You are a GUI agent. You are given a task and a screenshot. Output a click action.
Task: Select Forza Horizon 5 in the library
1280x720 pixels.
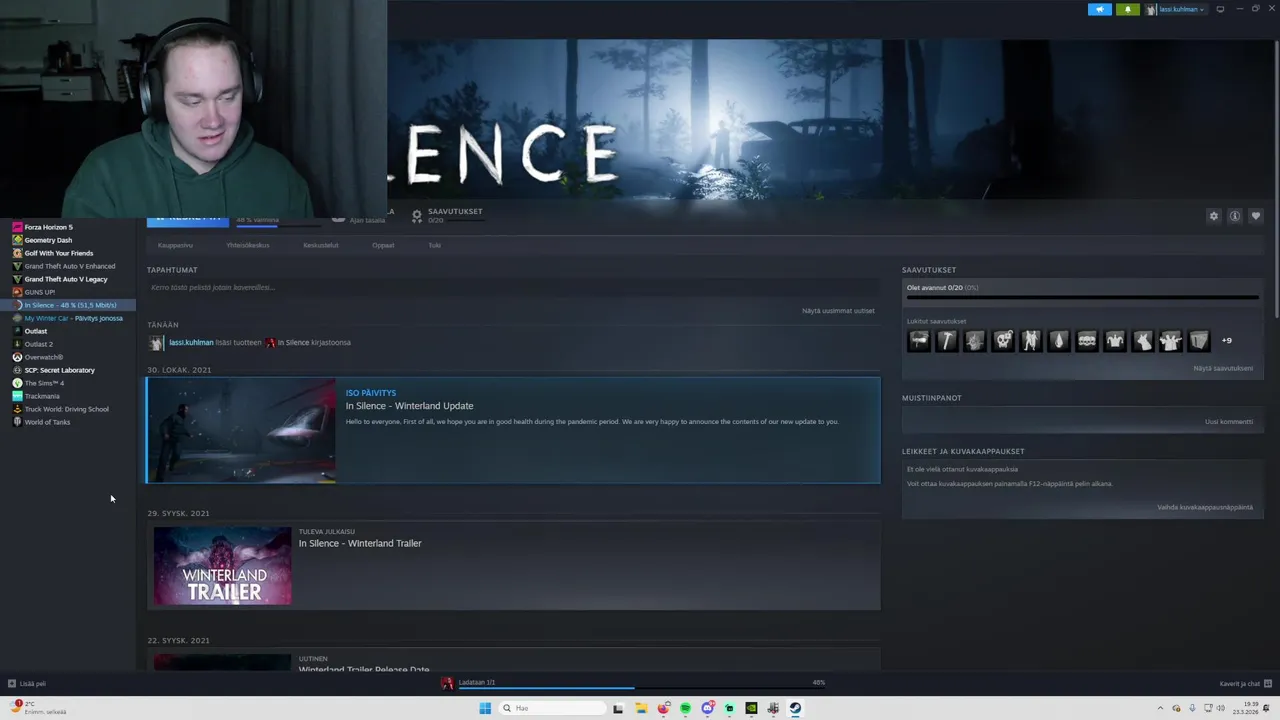tap(48, 227)
